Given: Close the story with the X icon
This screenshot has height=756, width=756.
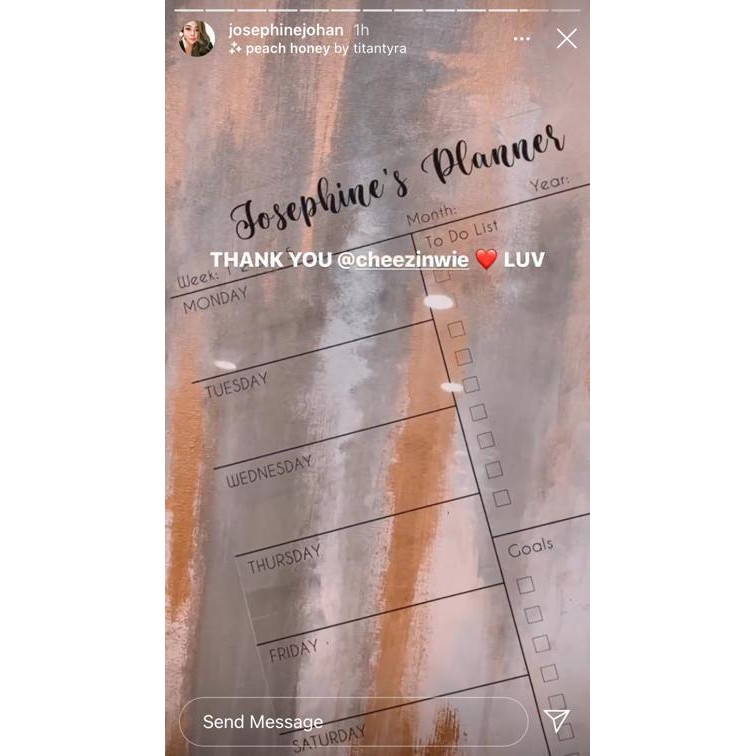Looking at the screenshot, I should click(x=567, y=39).
